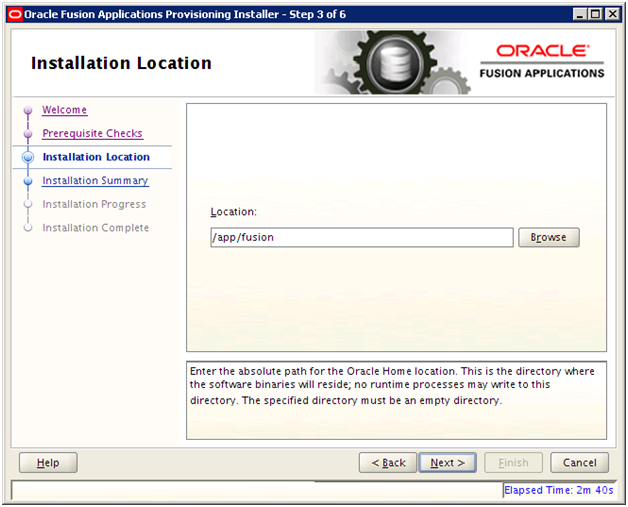Click the disabled Finish button

[513, 463]
